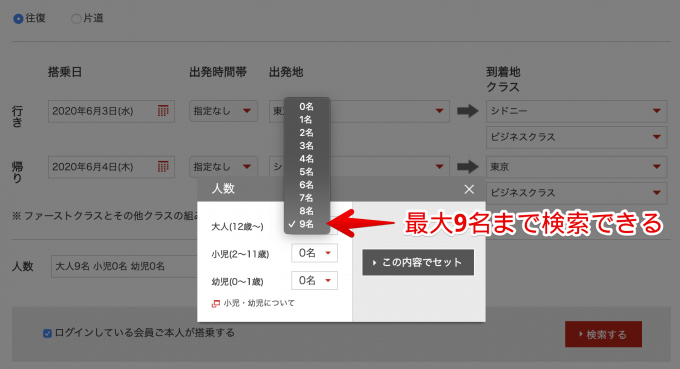Select the 往復 round-trip radio button
Image resolution: width=680 pixels, height=369 pixels.
pos(18,19)
